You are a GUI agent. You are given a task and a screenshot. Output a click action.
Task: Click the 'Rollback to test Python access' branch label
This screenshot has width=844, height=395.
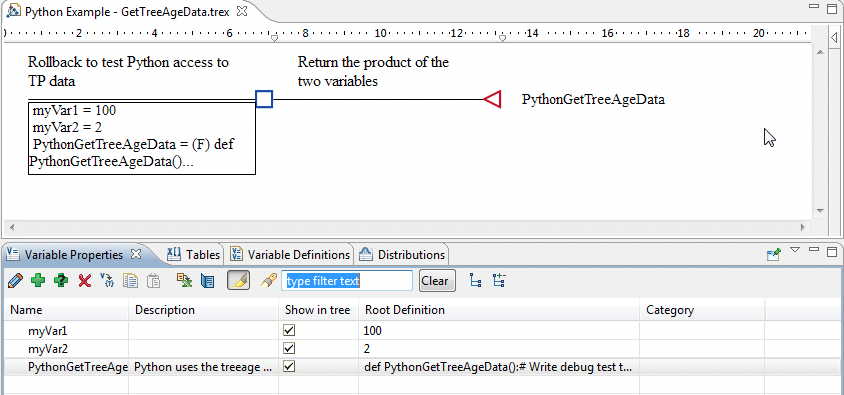pos(128,72)
